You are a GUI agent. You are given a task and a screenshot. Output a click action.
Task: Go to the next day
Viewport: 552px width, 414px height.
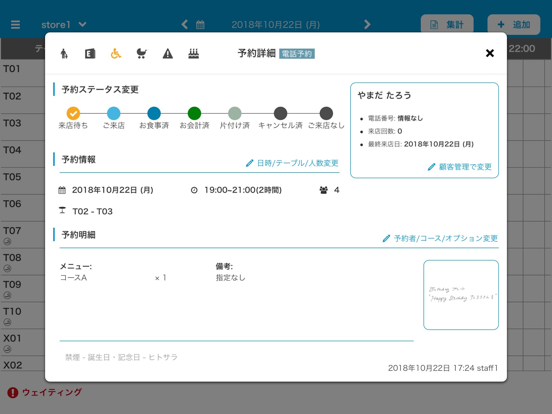(x=367, y=24)
